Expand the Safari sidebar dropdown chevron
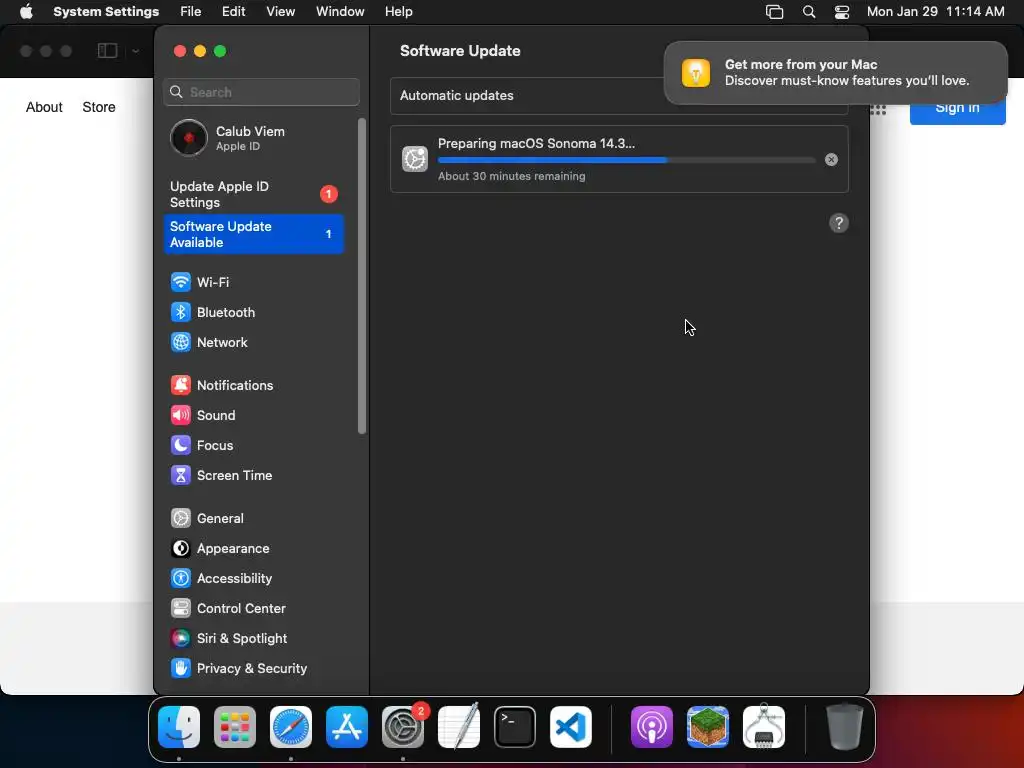The width and height of the screenshot is (1024, 768). click(135, 51)
